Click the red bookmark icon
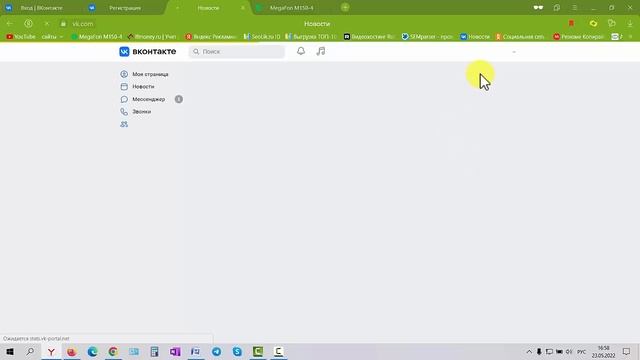Image resolution: width=640 pixels, height=360 pixels. click(x=571, y=24)
